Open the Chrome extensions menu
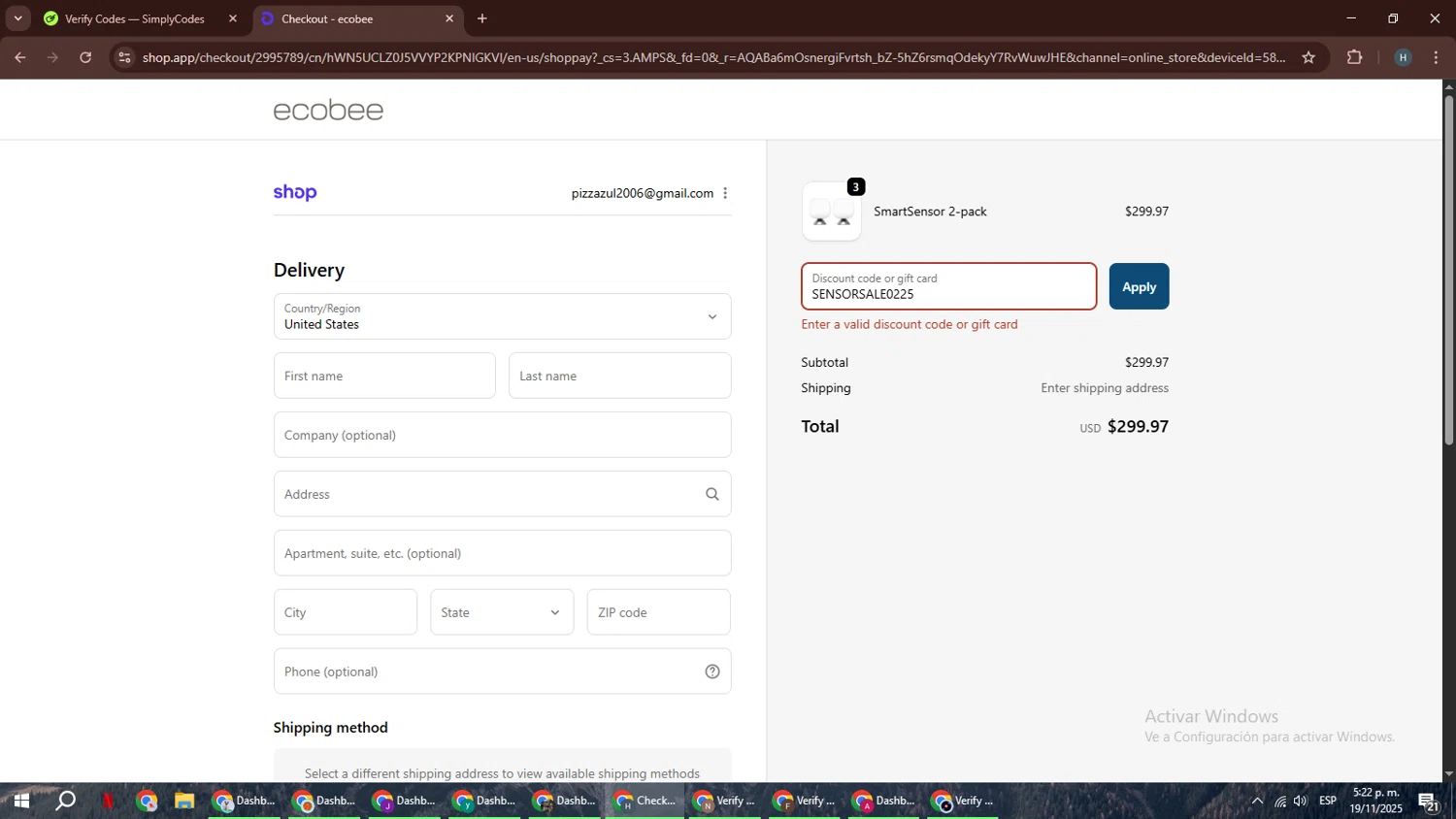Viewport: 1456px width, 819px height. (x=1355, y=57)
